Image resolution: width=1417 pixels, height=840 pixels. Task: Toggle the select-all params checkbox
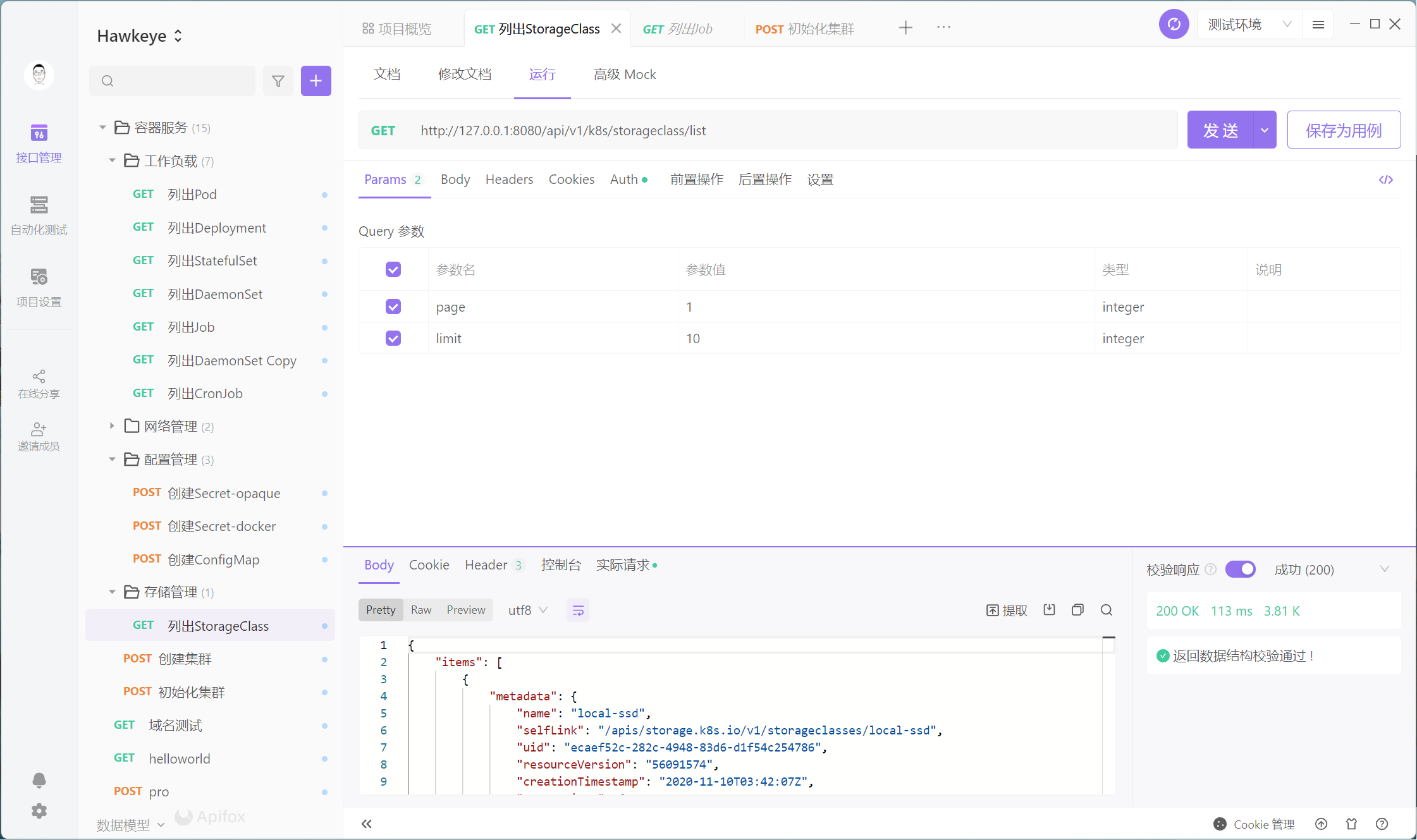tap(393, 269)
